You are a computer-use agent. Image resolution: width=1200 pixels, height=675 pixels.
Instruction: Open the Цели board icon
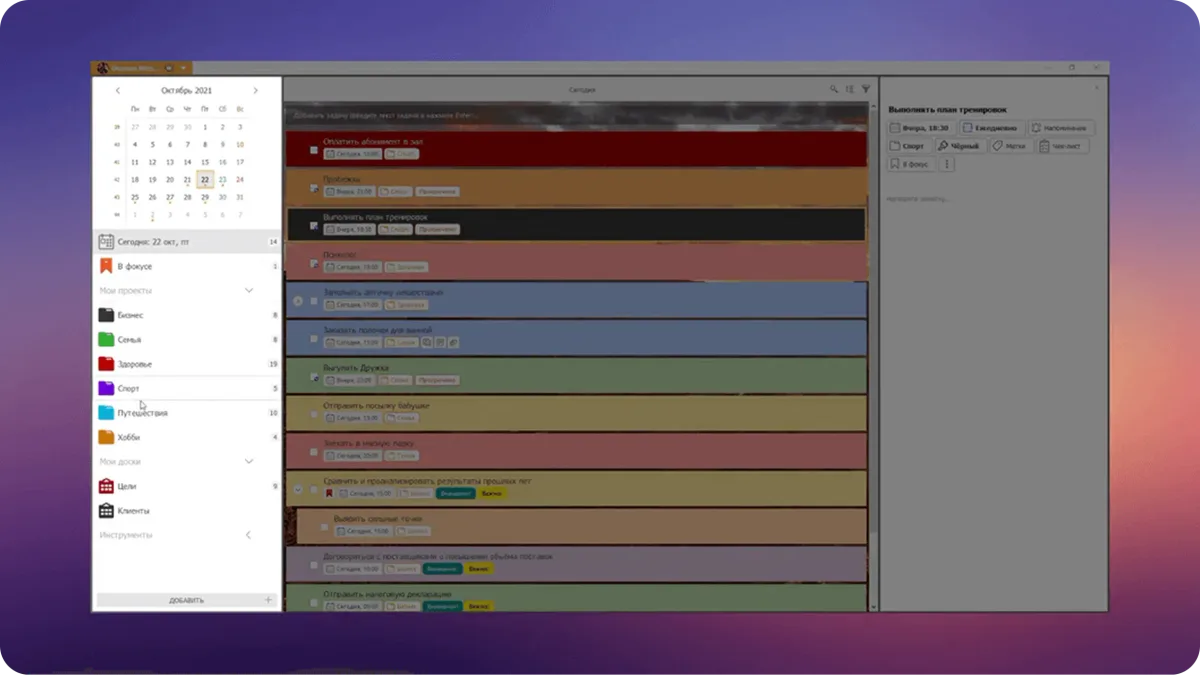106,486
